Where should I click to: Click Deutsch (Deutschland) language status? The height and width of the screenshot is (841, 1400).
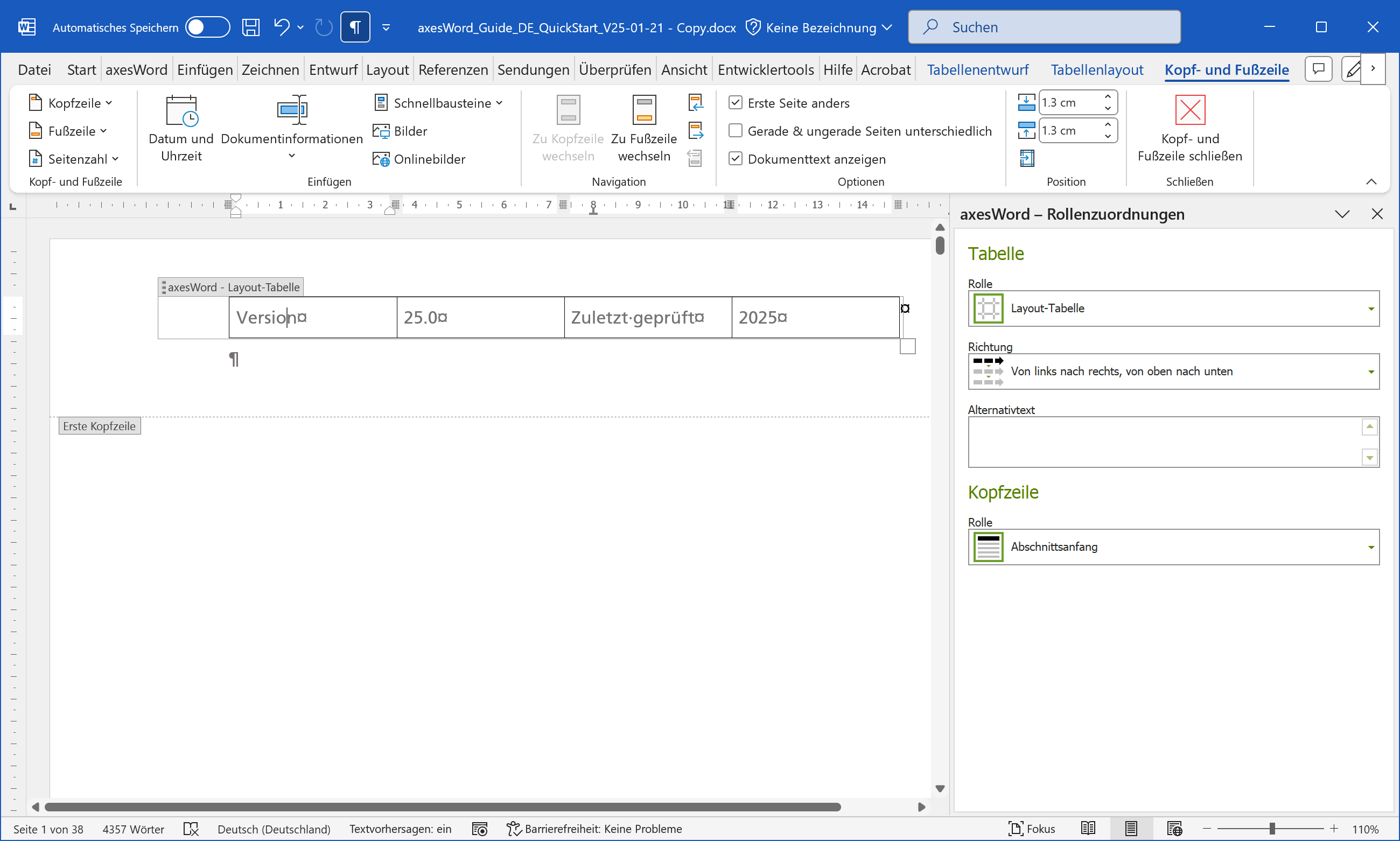(x=274, y=829)
